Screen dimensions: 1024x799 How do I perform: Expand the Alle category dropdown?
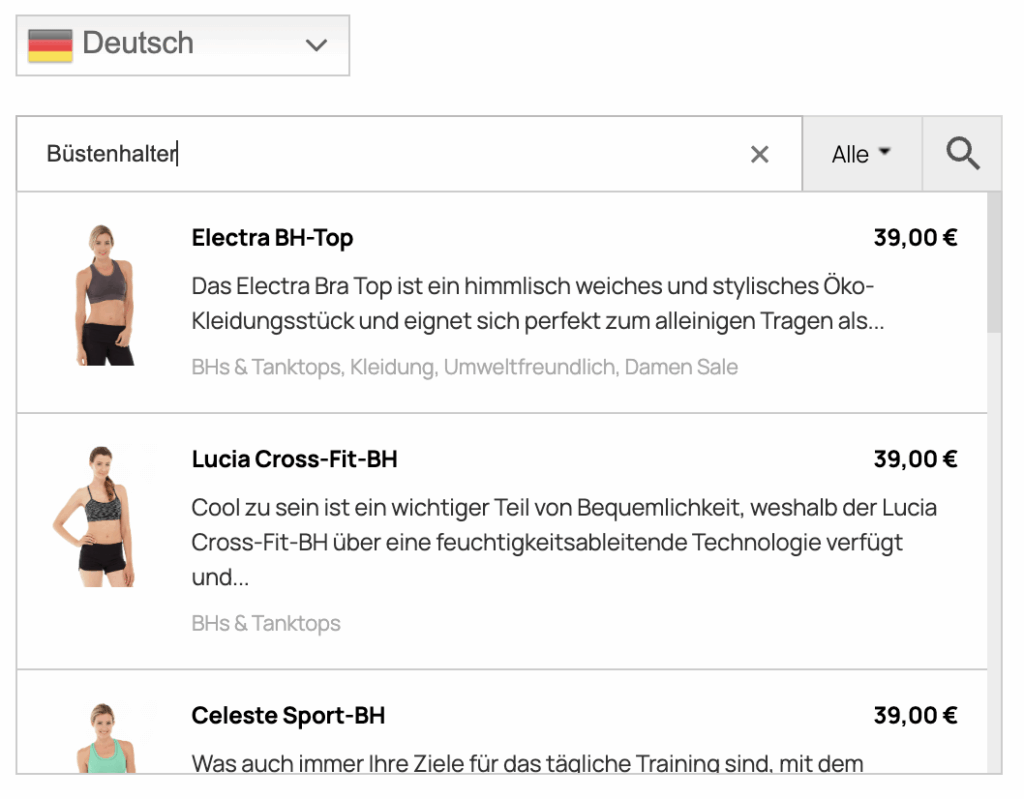pos(860,153)
